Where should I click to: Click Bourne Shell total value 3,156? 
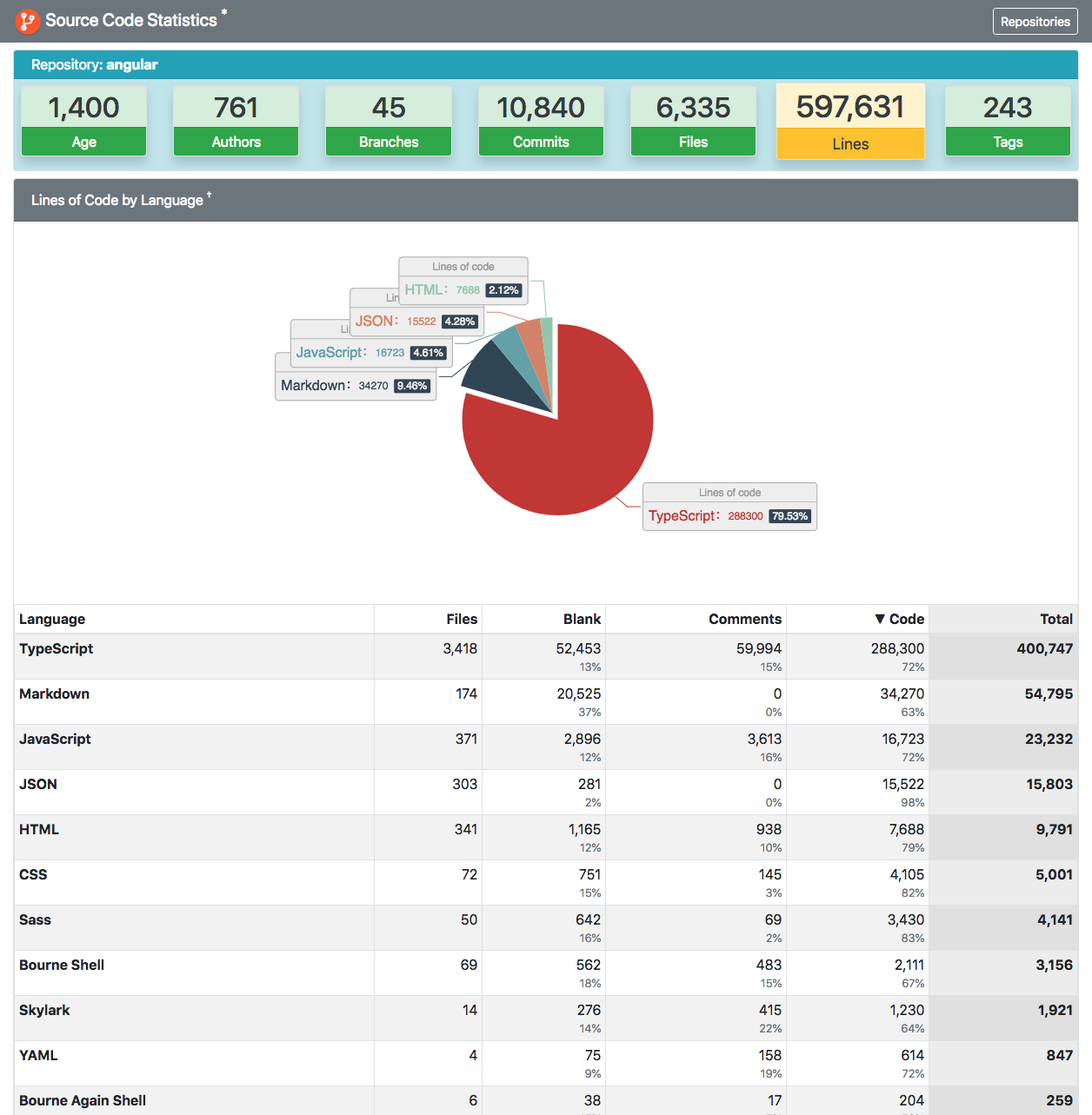coord(1054,965)
